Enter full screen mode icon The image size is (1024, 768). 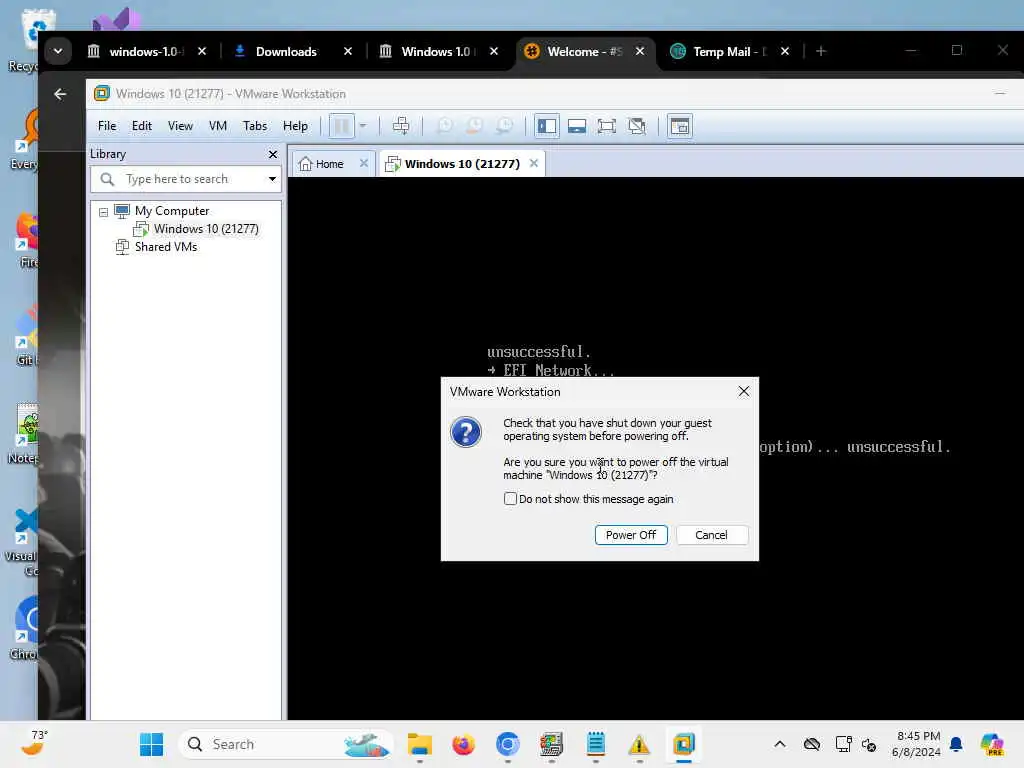[607, 126]
